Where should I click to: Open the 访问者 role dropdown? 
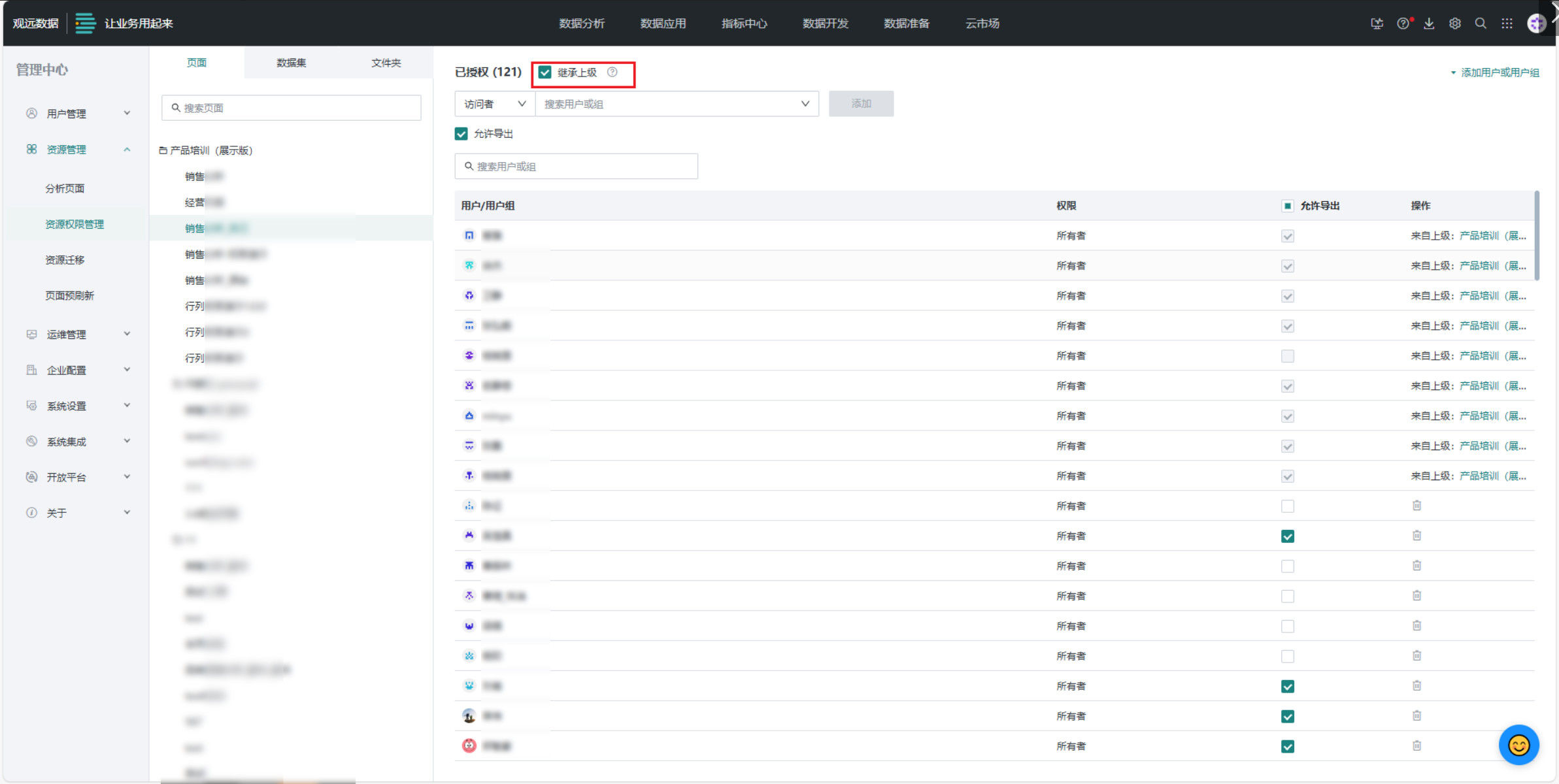(494, 104)
